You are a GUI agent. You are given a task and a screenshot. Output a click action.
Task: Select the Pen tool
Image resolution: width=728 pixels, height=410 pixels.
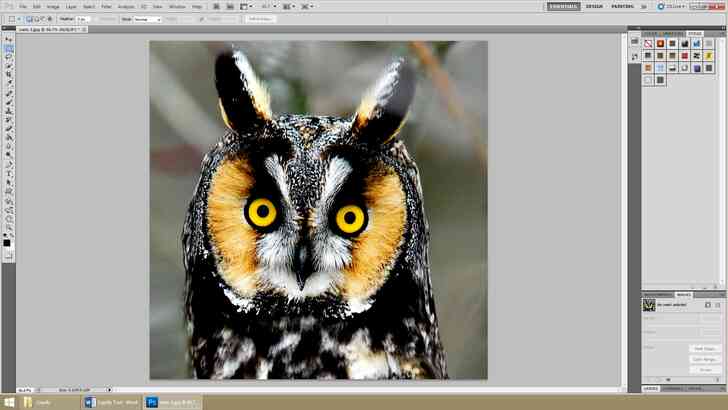8,165
